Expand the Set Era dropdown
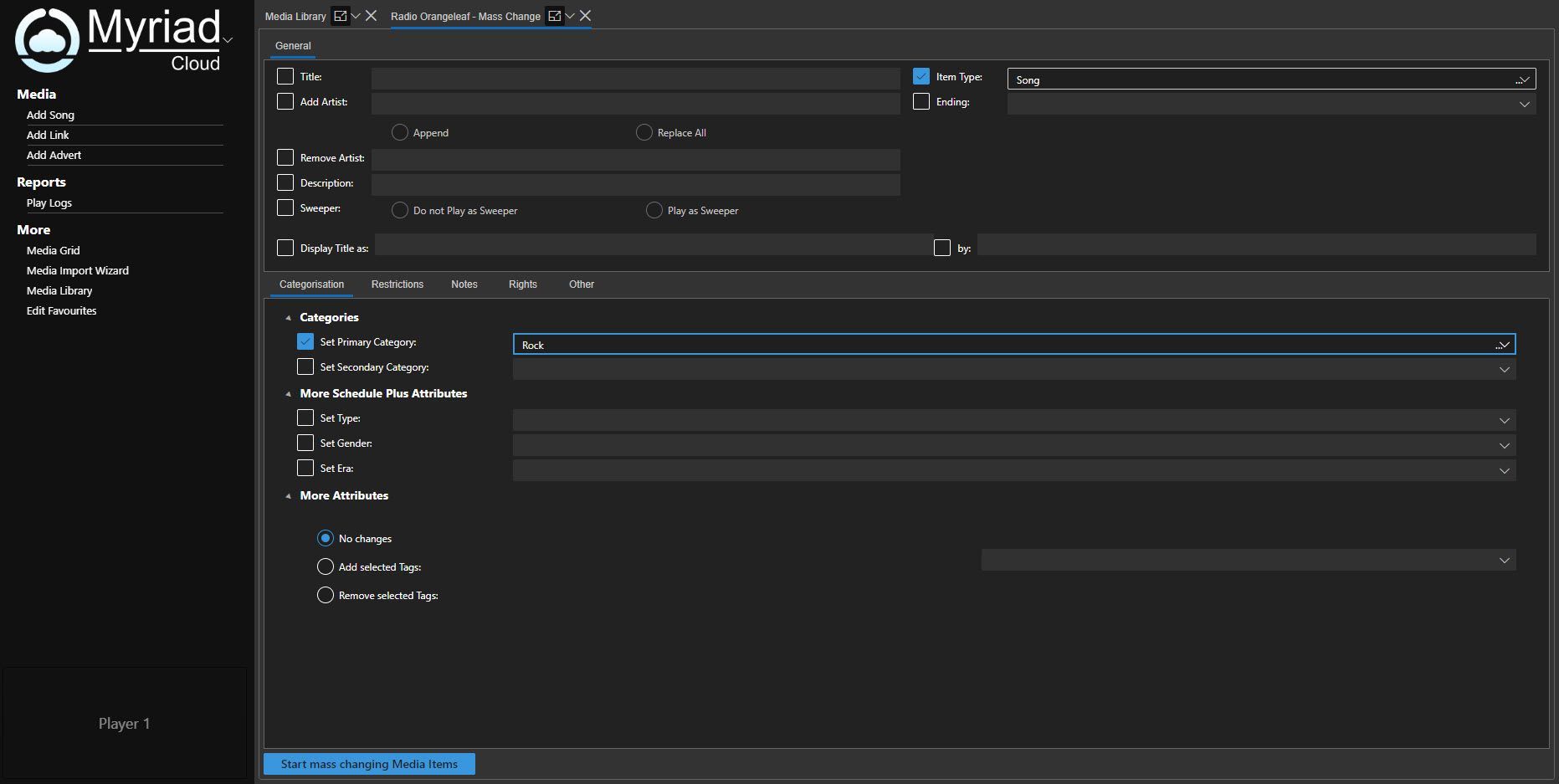The width and height of the screenshot is (1559, 784). tap(1504, 469)
